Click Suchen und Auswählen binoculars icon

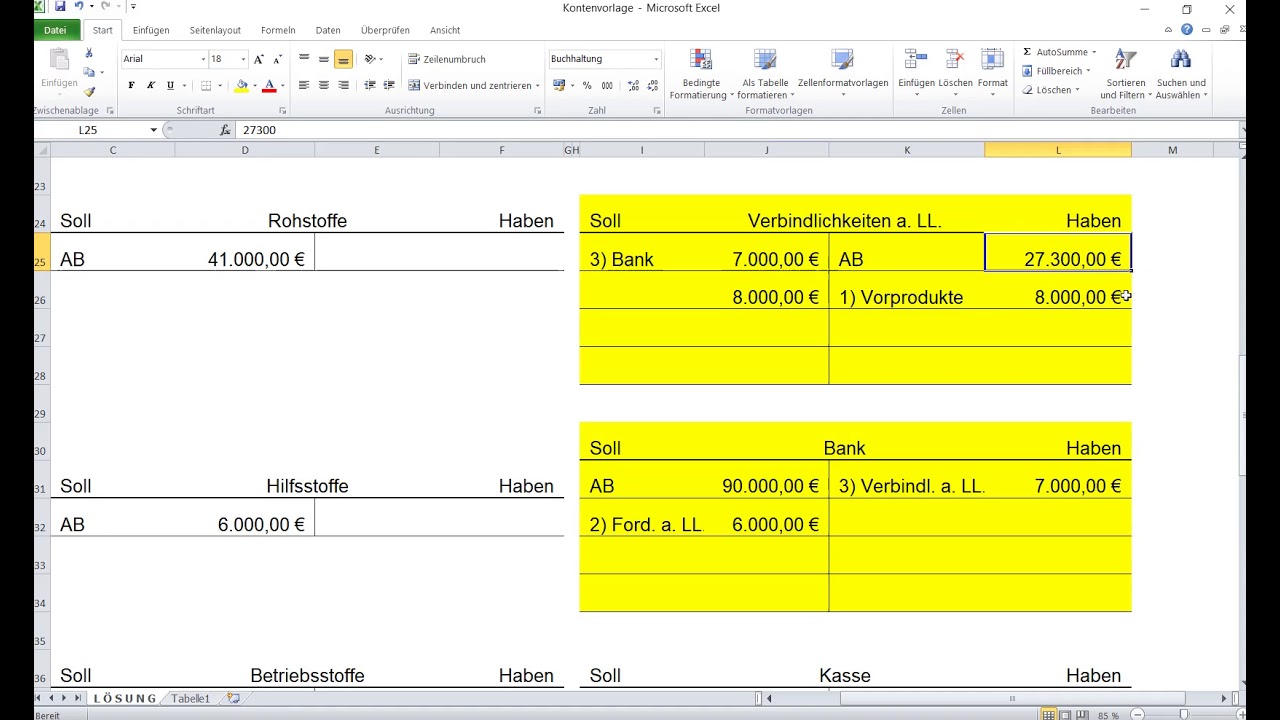pyautogui.click(x=1181, y=60)
